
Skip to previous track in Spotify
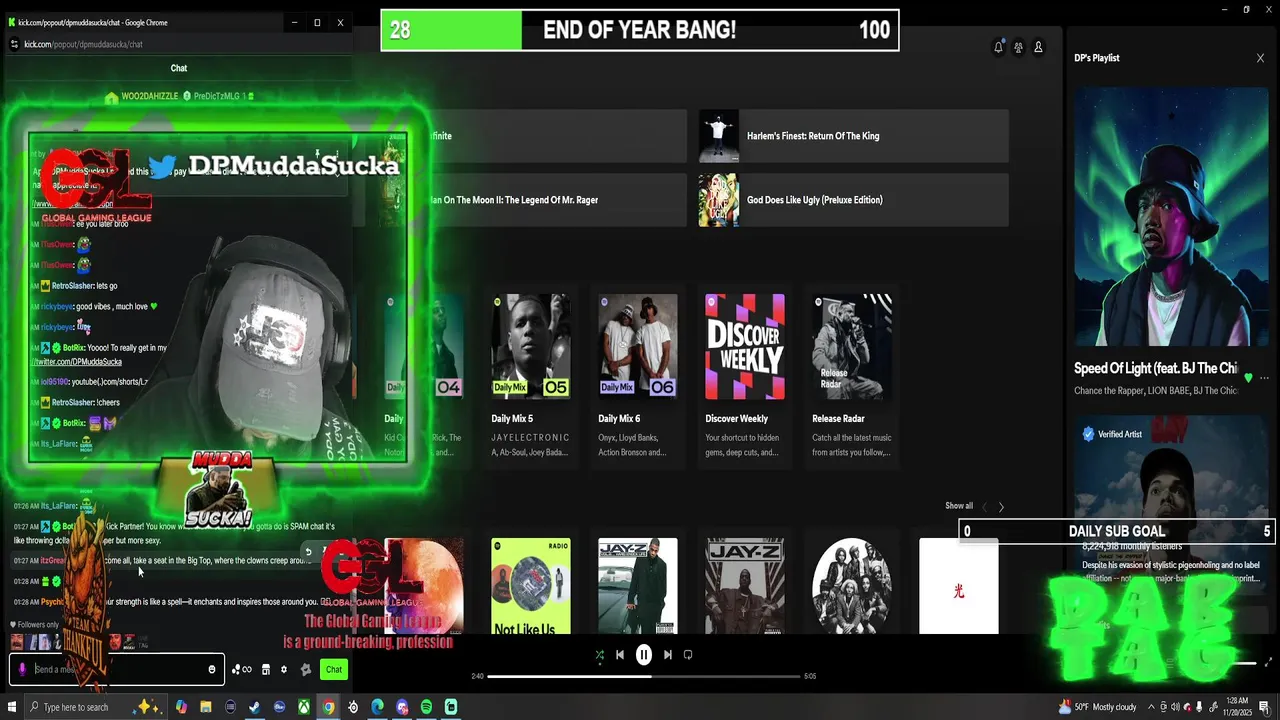click(x=620, y=655)
